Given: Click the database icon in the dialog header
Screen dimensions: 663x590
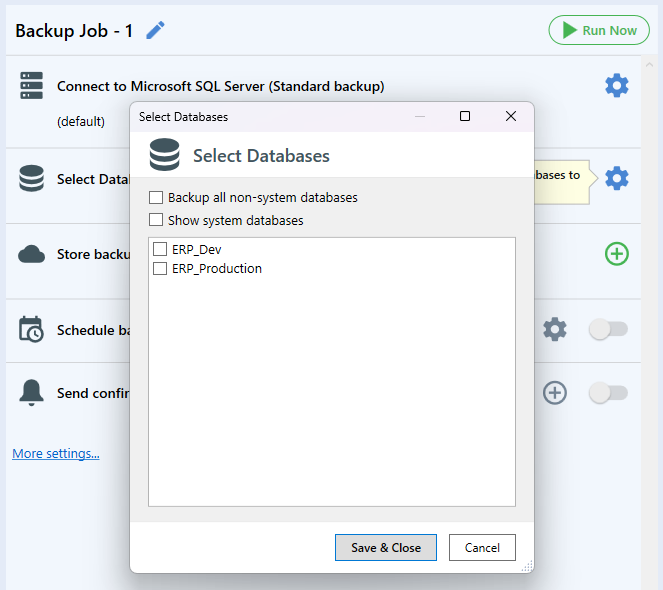Looking at the screenshot, I should pos(164,155).
